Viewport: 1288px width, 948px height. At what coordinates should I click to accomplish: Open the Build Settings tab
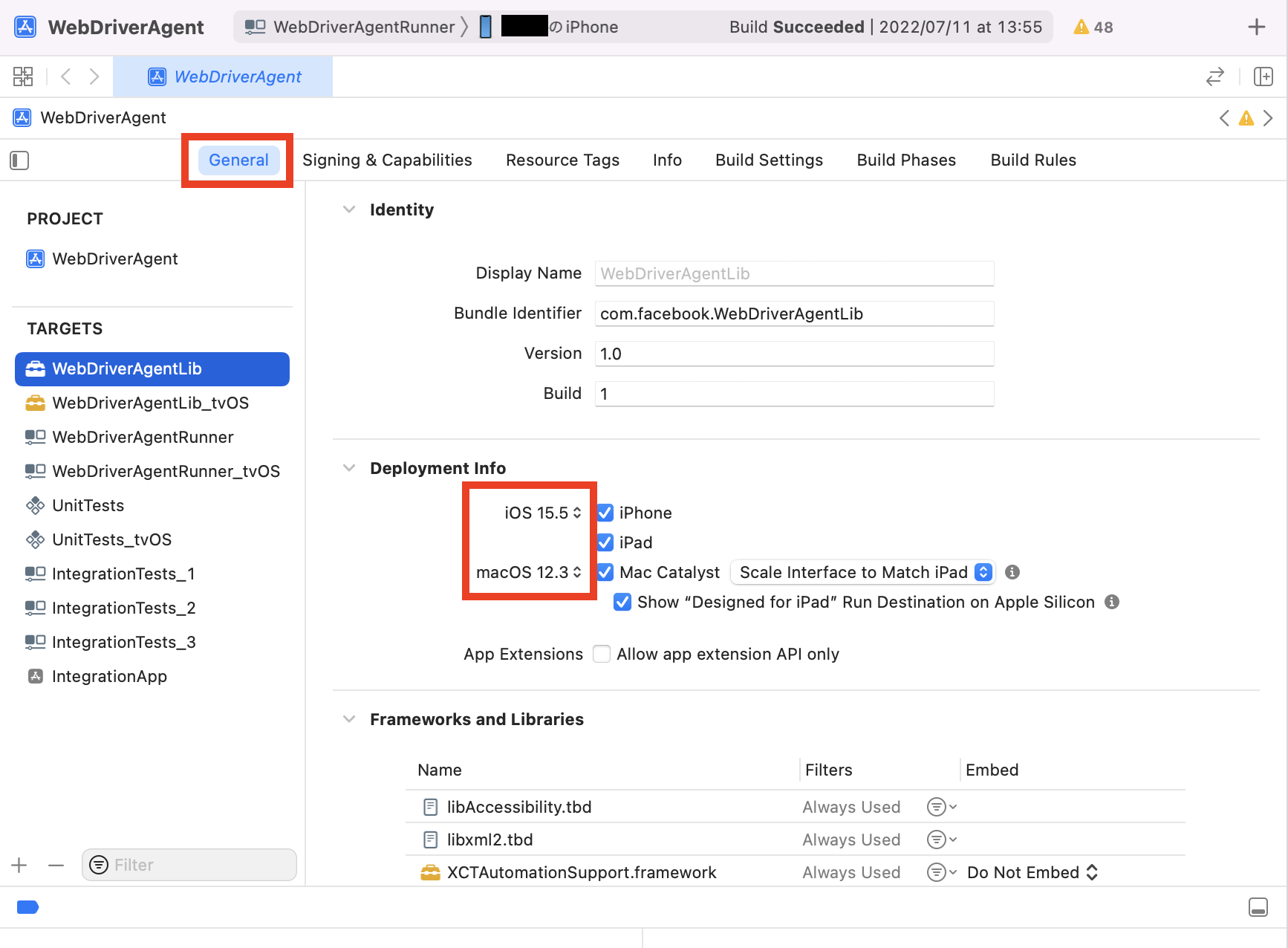tap(769, 160)
